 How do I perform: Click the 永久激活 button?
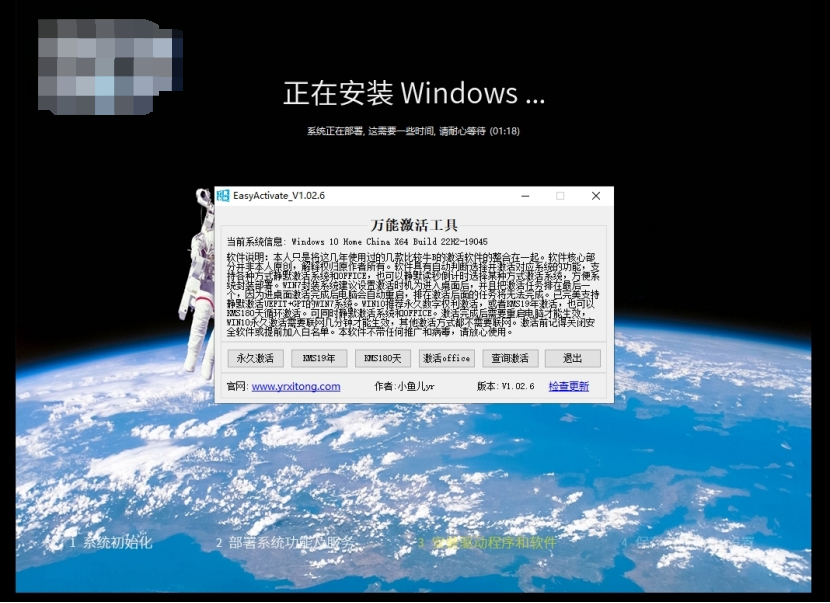[256, 358]
